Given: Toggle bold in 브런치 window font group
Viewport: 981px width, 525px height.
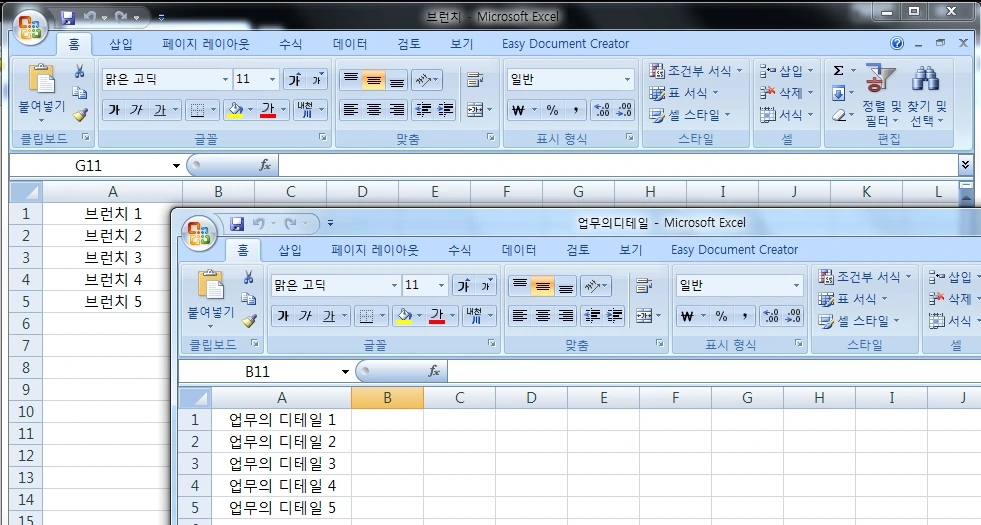Looking at the screenshot, I should point(114,110).
